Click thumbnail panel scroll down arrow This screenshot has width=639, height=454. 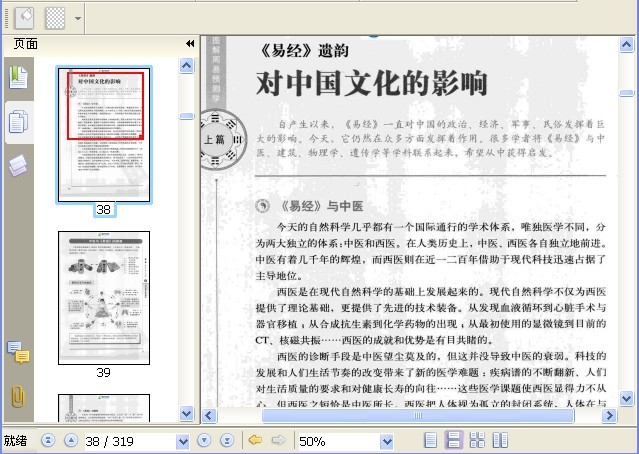187,414
